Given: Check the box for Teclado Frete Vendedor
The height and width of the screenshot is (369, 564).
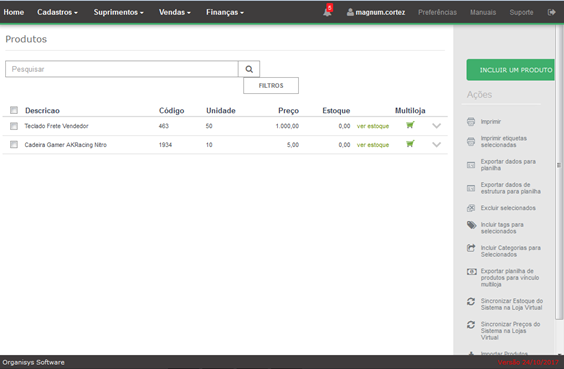Looking at the screenshot, I should [x=14, y=126].
